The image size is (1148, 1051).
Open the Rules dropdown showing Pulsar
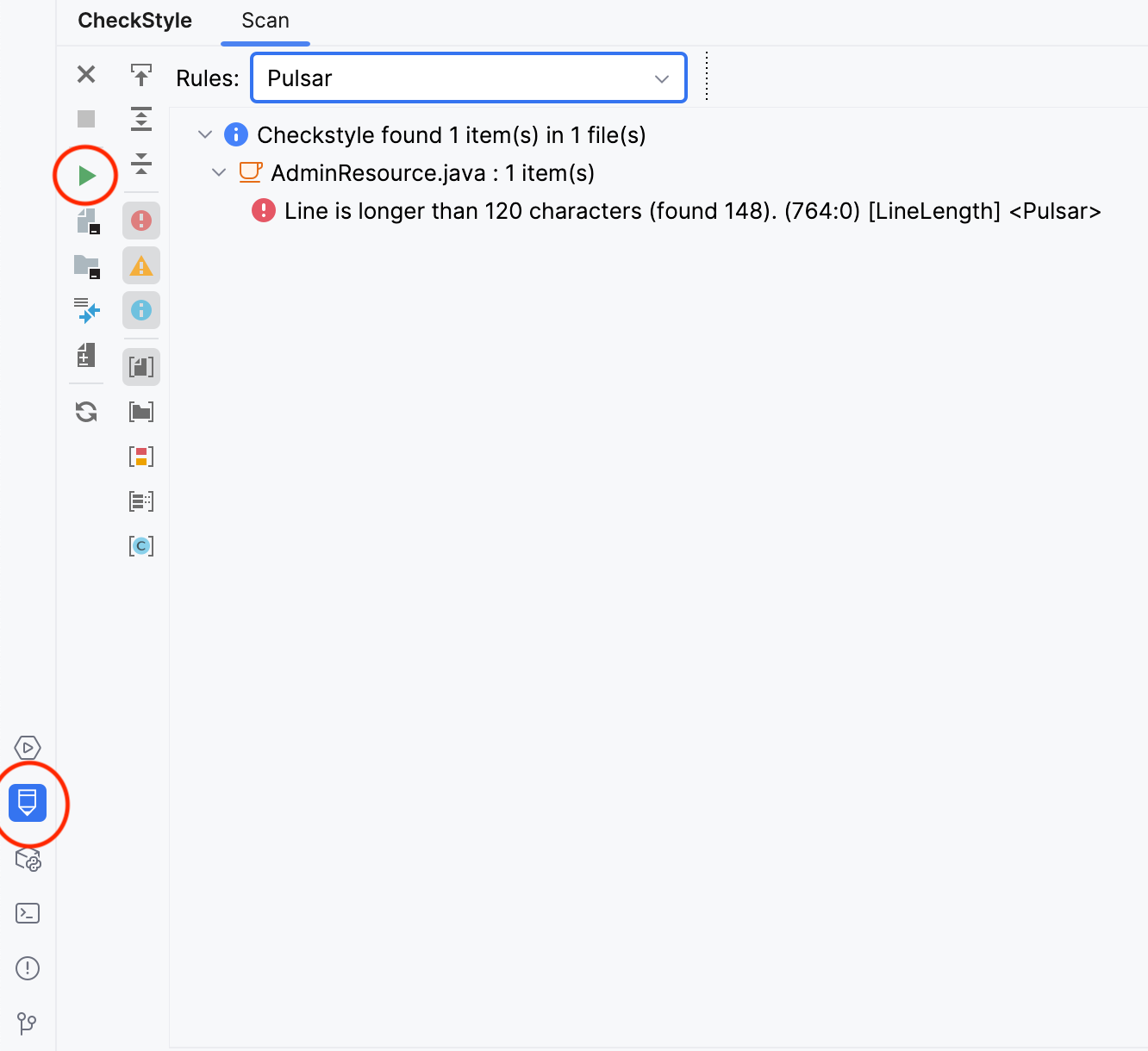(x=468, y=78)
